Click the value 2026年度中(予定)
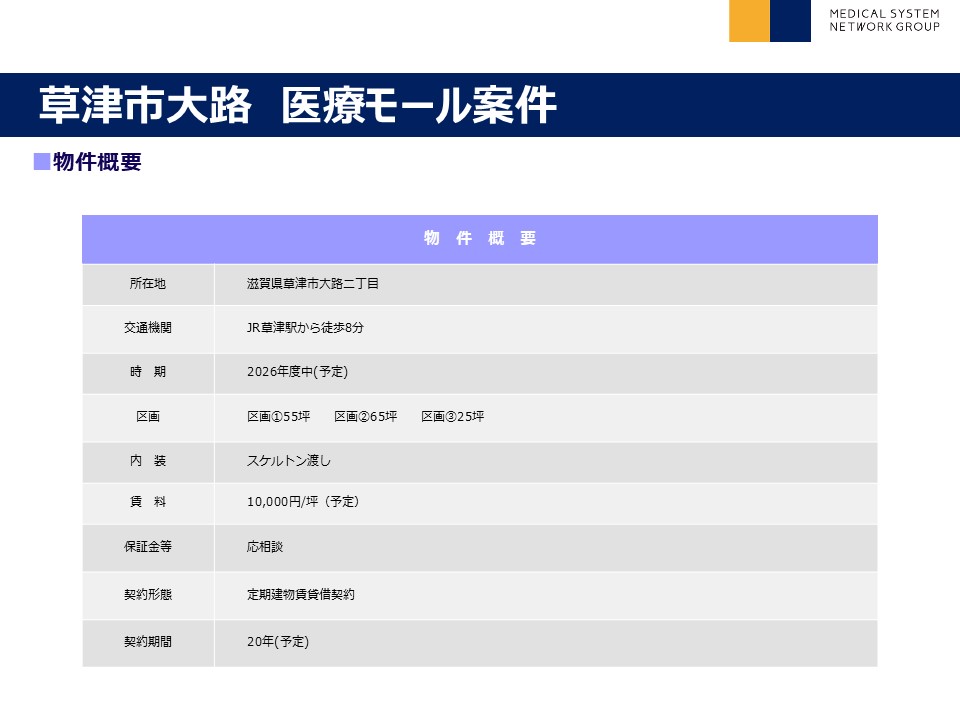The height and width of the screenshot is (720, 960). pyautogui.click(x=297, y=372)
